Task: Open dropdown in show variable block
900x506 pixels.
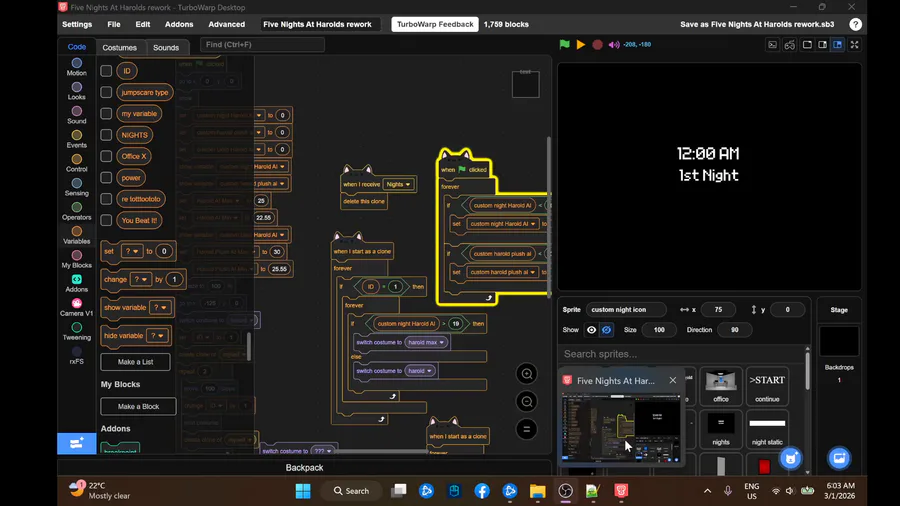Action: pos(160,308)
